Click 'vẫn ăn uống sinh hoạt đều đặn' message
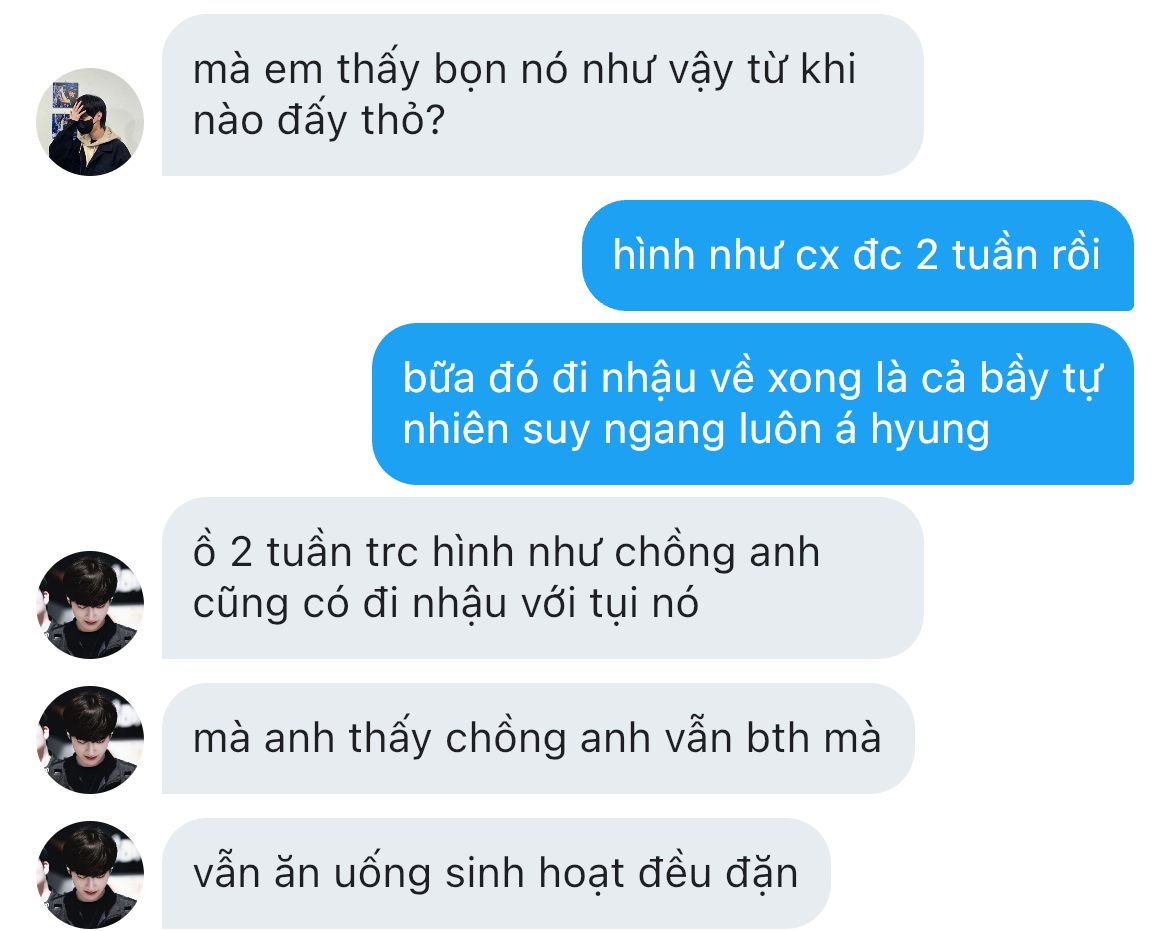Viewport: 1170px width, 931px height. (496, 874)
